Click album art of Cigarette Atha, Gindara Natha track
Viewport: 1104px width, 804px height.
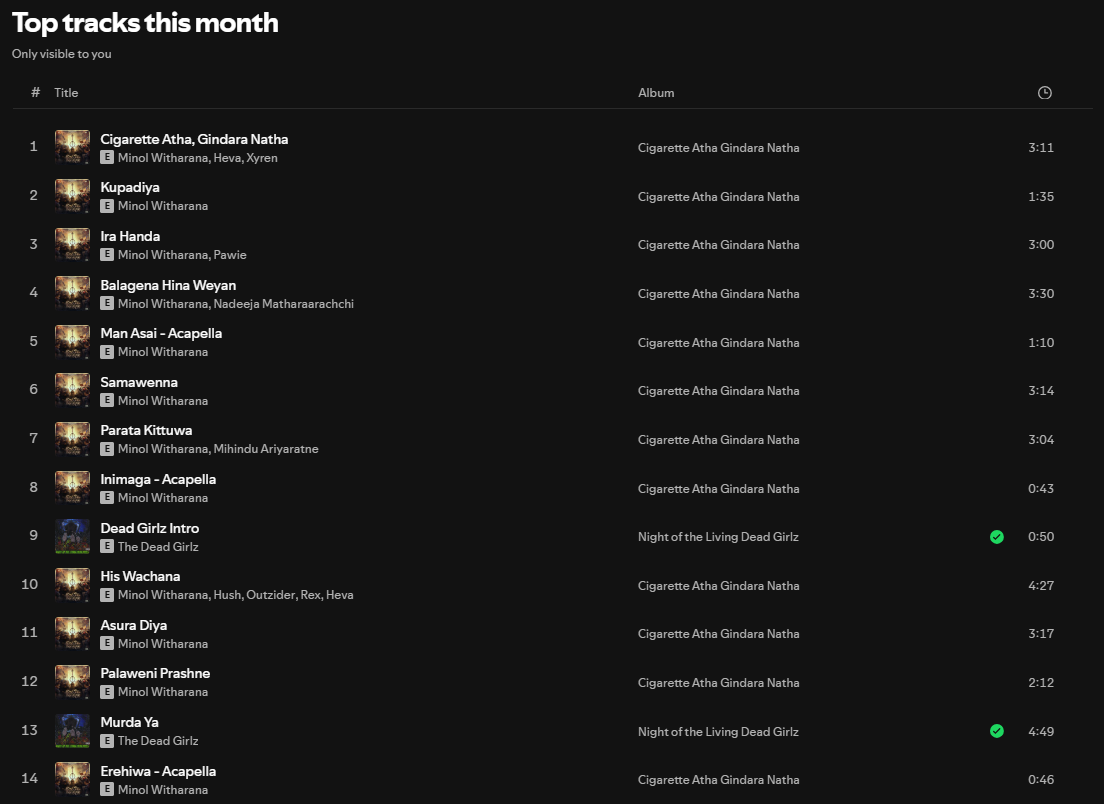coord(73,147)
